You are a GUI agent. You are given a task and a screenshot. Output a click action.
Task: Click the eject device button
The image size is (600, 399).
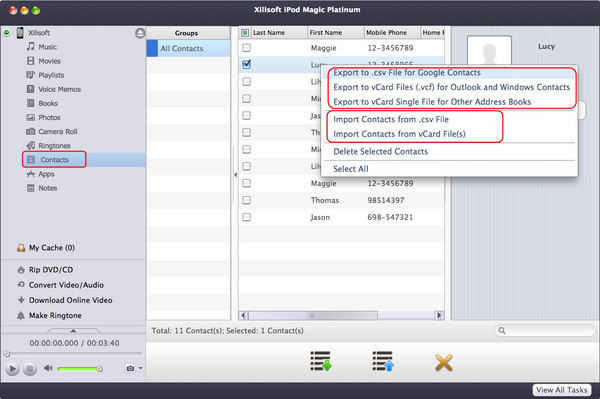[140, 33]
